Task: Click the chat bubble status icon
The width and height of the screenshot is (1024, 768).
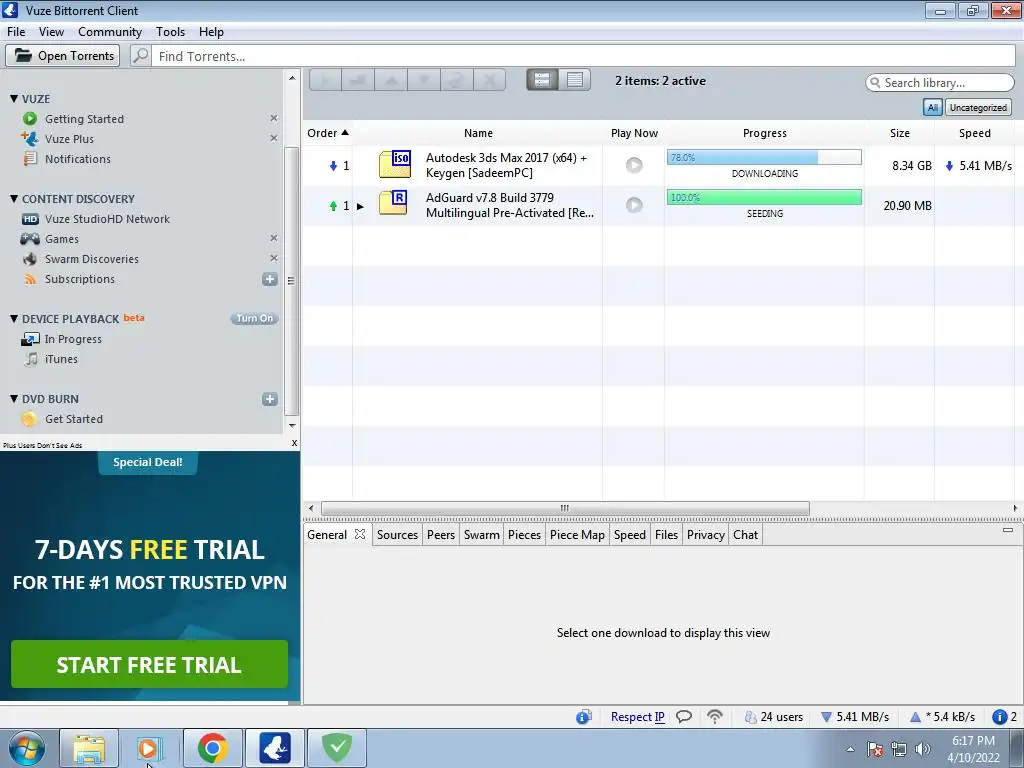Action: tap(683, 716)
